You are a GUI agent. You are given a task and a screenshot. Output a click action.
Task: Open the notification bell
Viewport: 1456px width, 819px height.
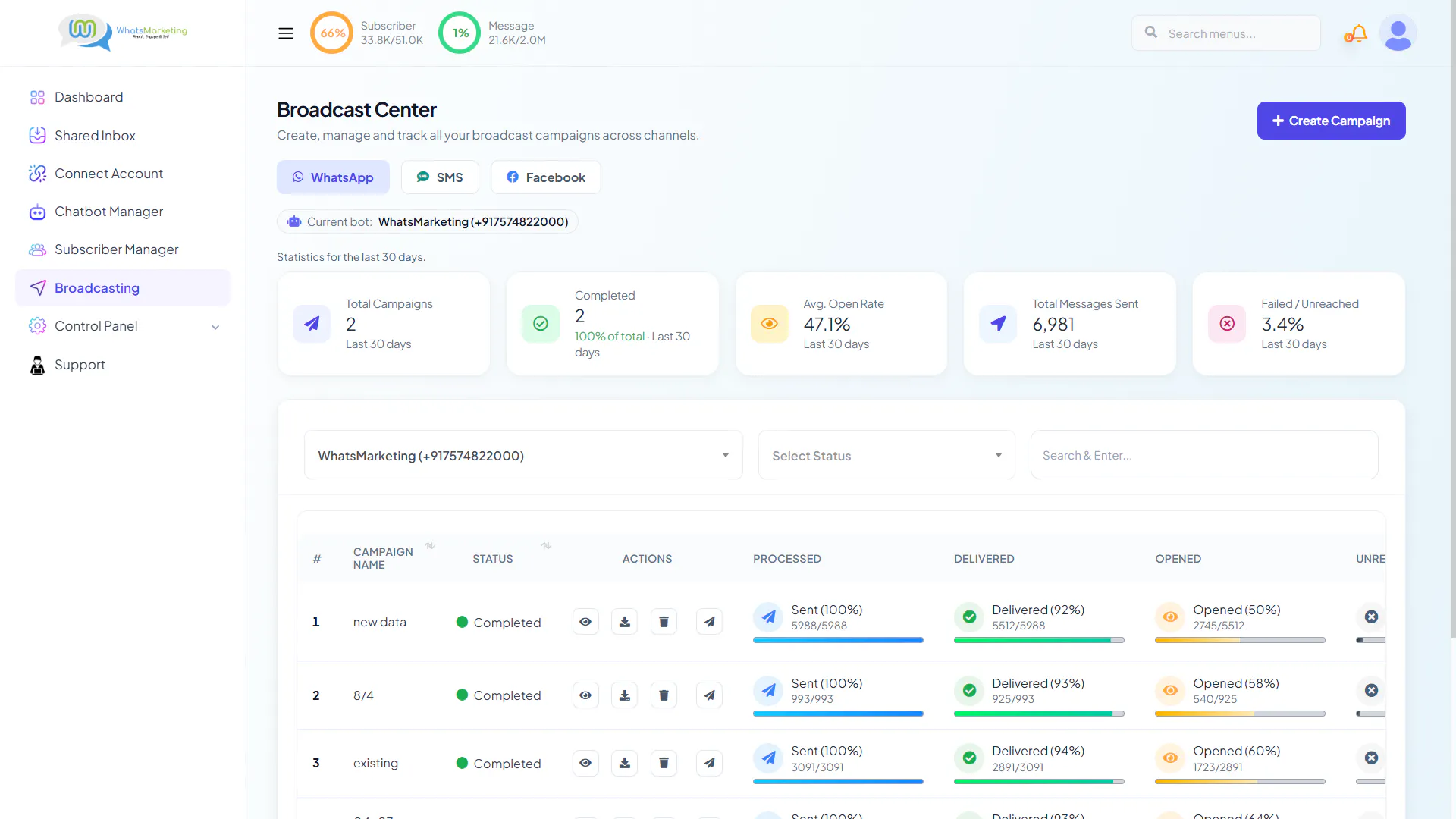1356,33
